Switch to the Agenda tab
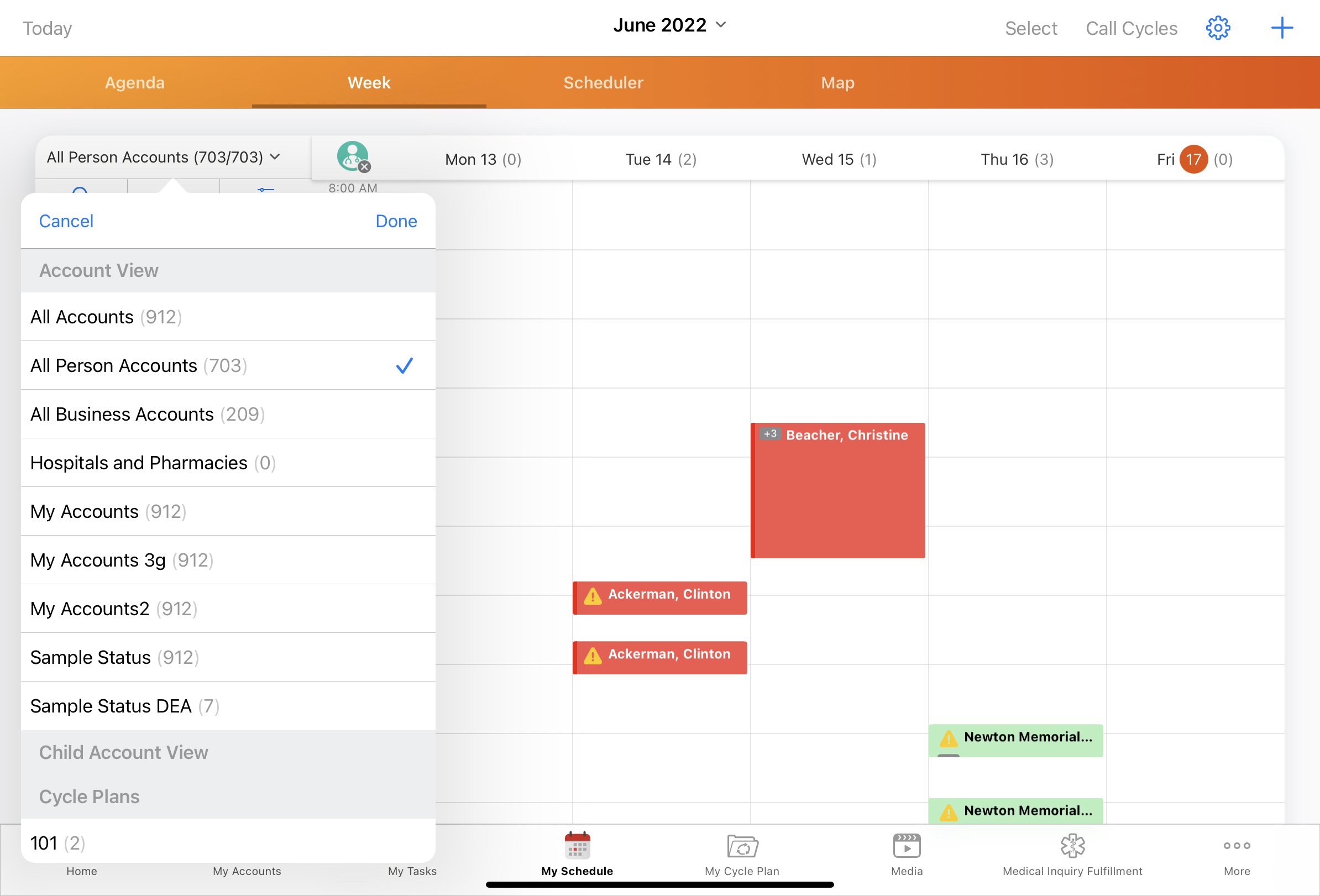Viewport: 1320px width, 896px height. [x=135, y=83]
